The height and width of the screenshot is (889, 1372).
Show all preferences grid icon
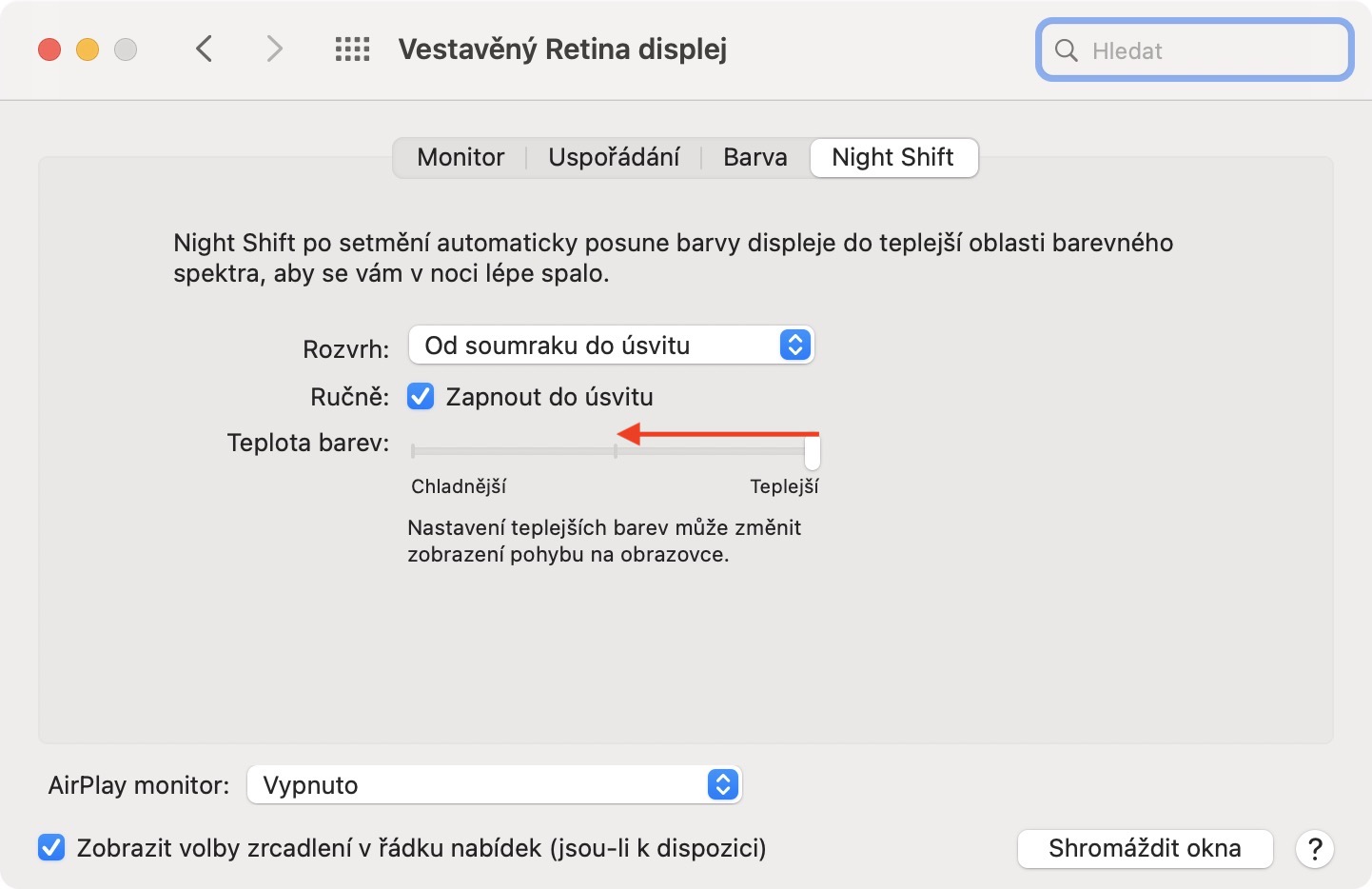[x=352, y=49]
